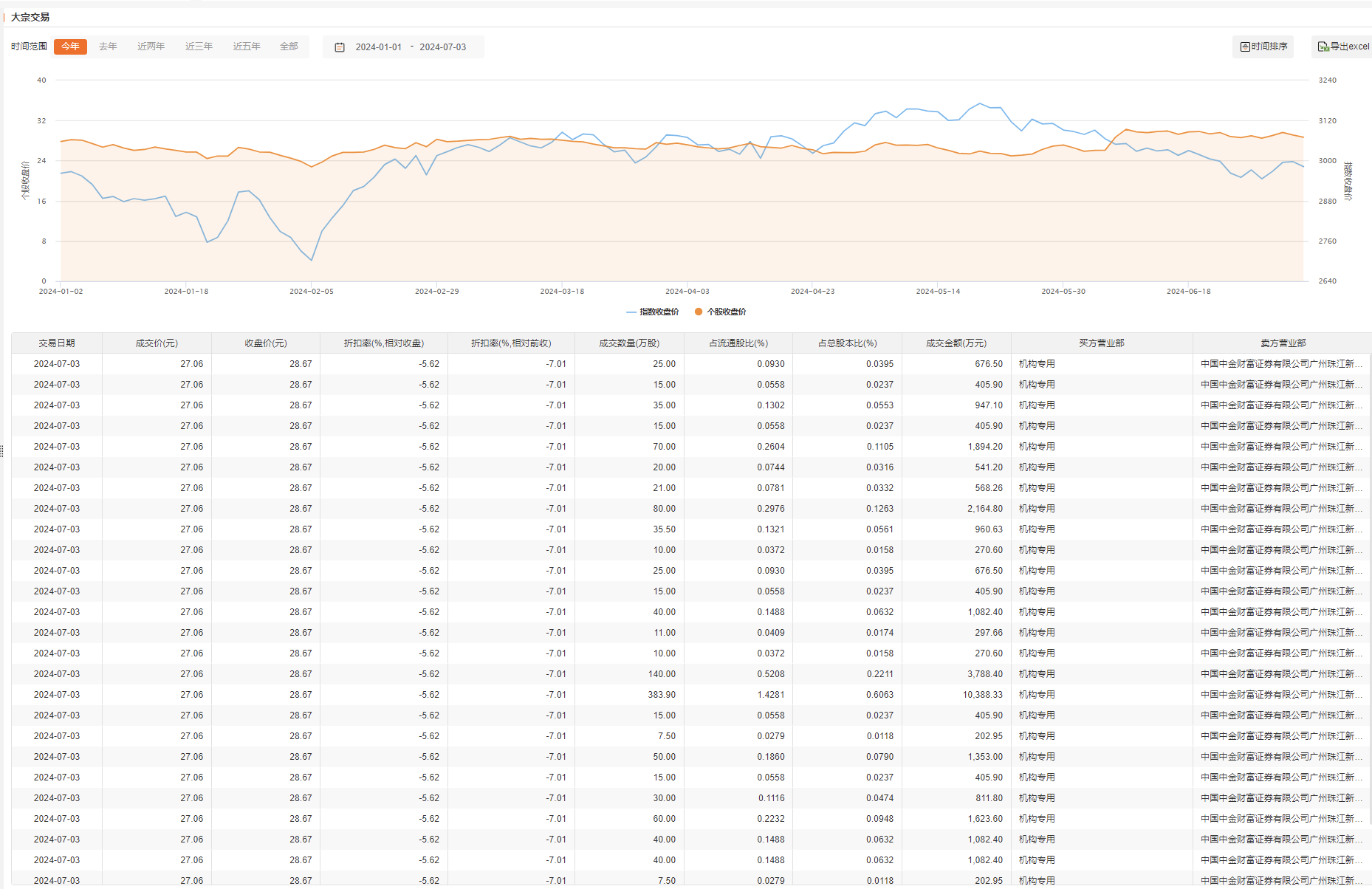Click the calendar icon beside the date range

coord(340,47)
